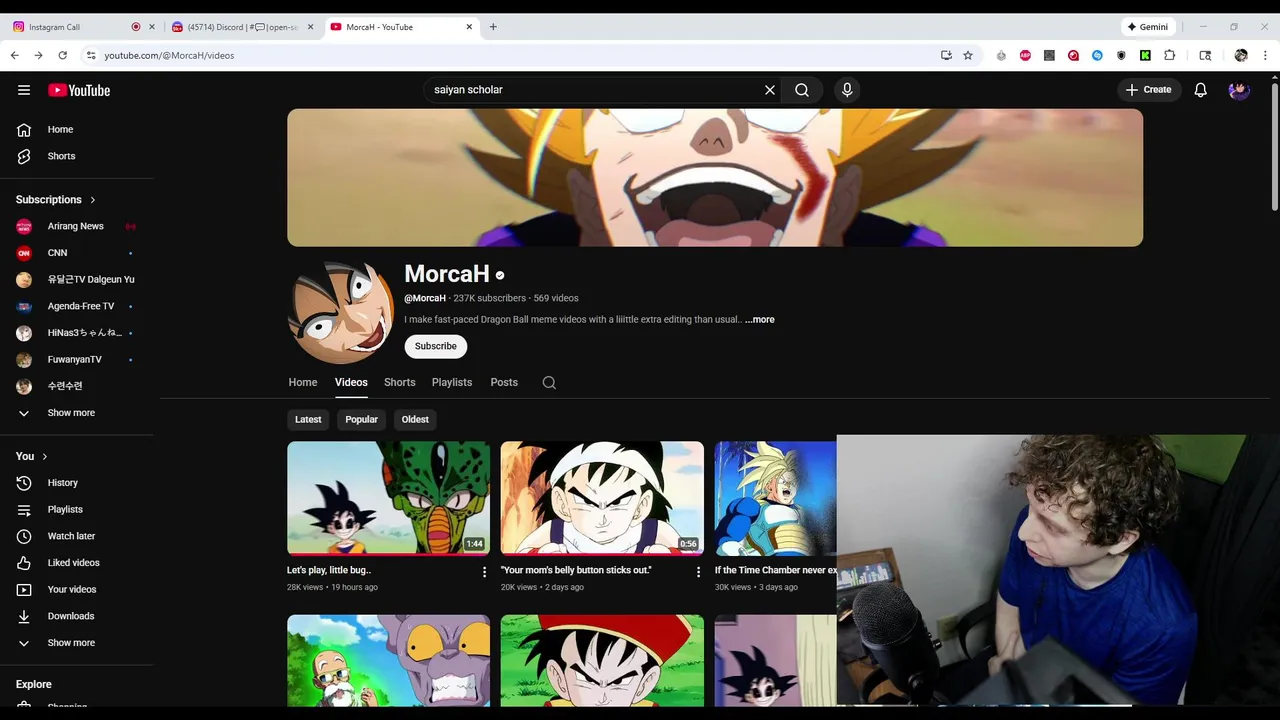The width and height of the screenshot is (1280, 720).
Task: Expand channel description with ...more
Action: click(x=760, y=320)
